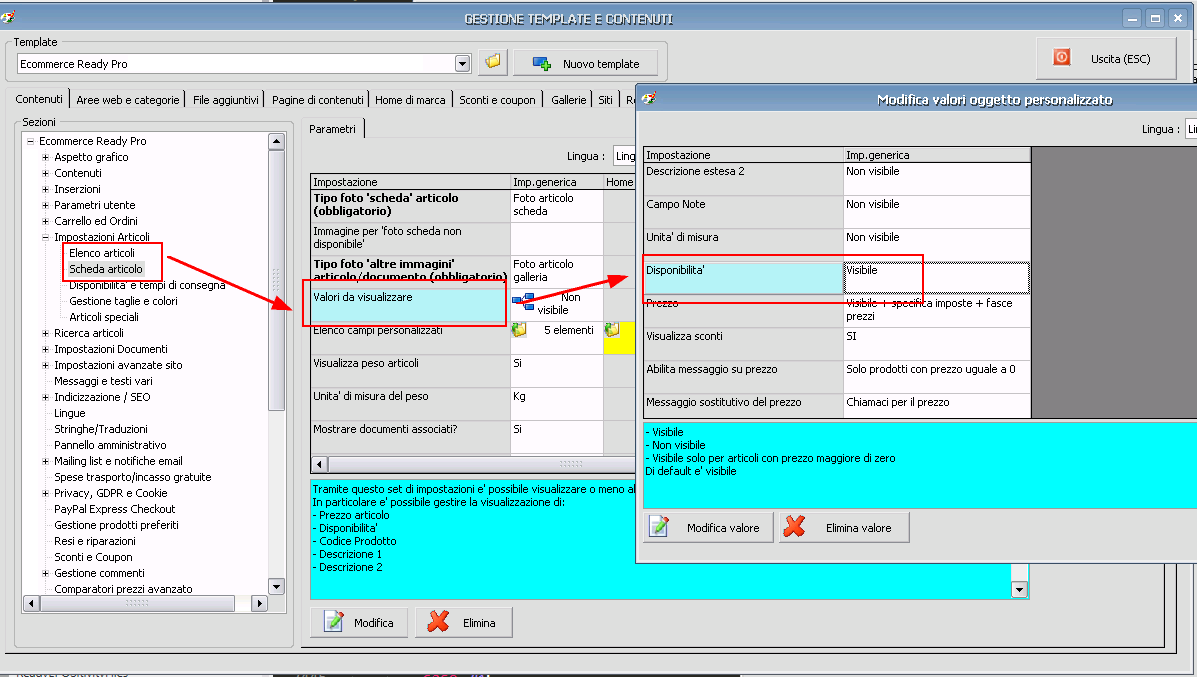Select Elenco articoli in the tree
This screenshot has height=677, width=1197.
102,253
